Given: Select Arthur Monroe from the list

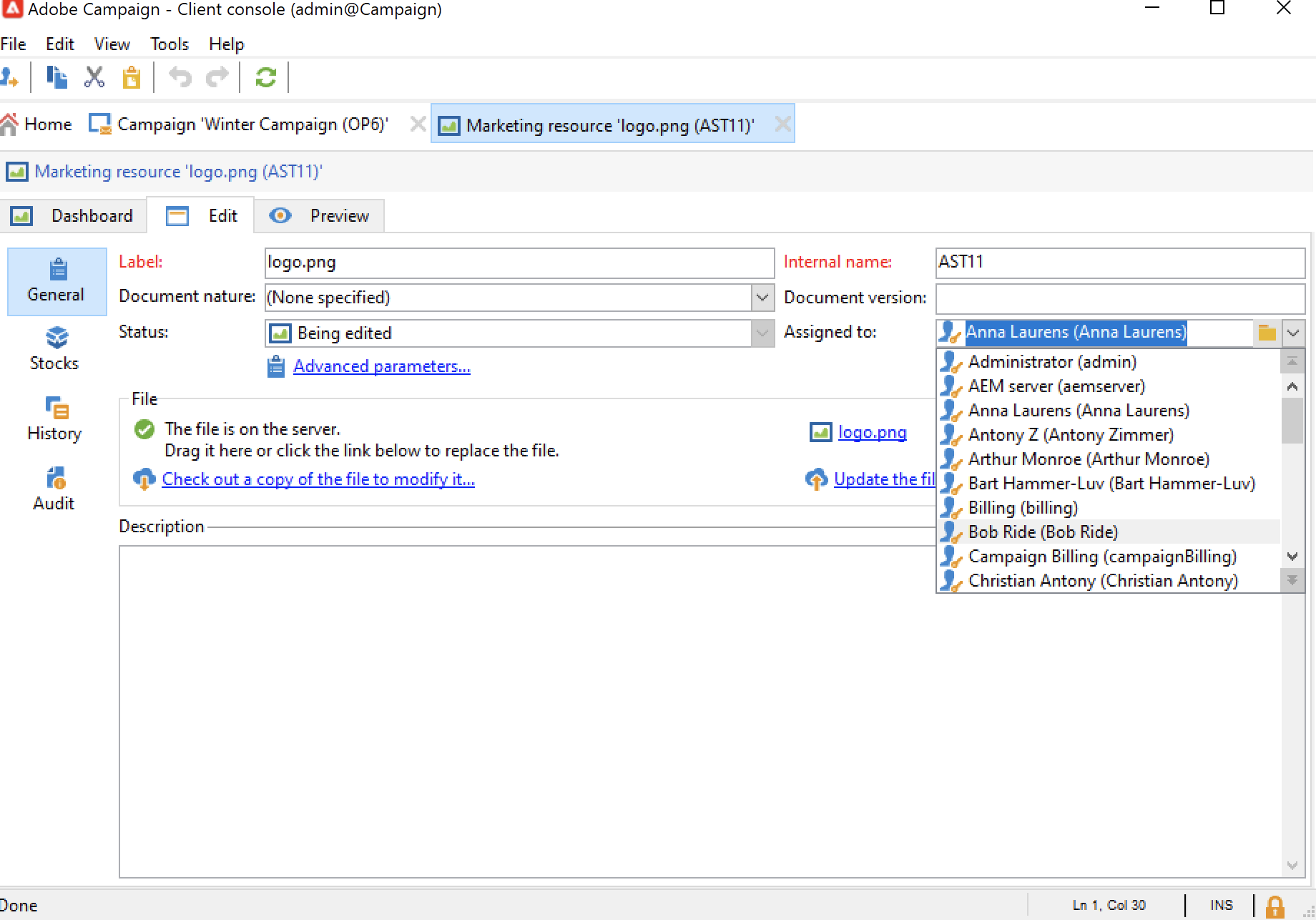Looking at the screenshot, I should (x=1109, y=459).
